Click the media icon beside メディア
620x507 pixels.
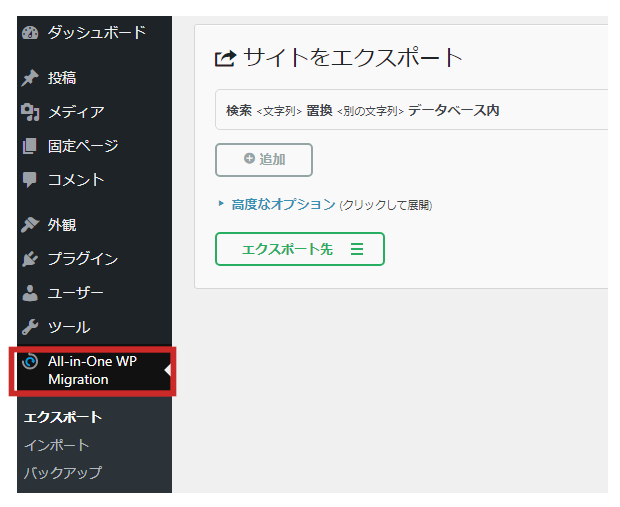[x=30, y=112]
